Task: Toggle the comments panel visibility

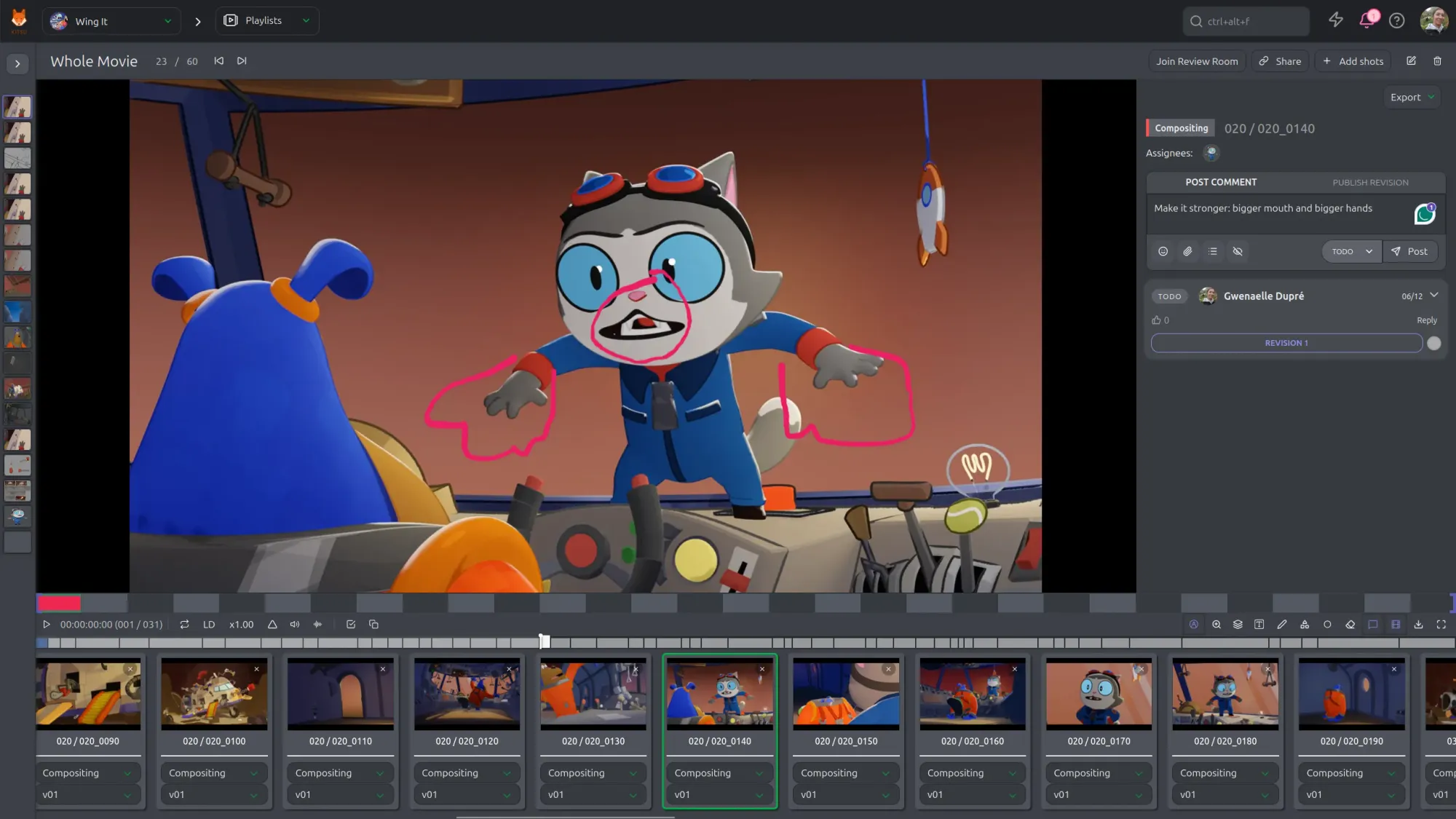Action: [1372, 625]
